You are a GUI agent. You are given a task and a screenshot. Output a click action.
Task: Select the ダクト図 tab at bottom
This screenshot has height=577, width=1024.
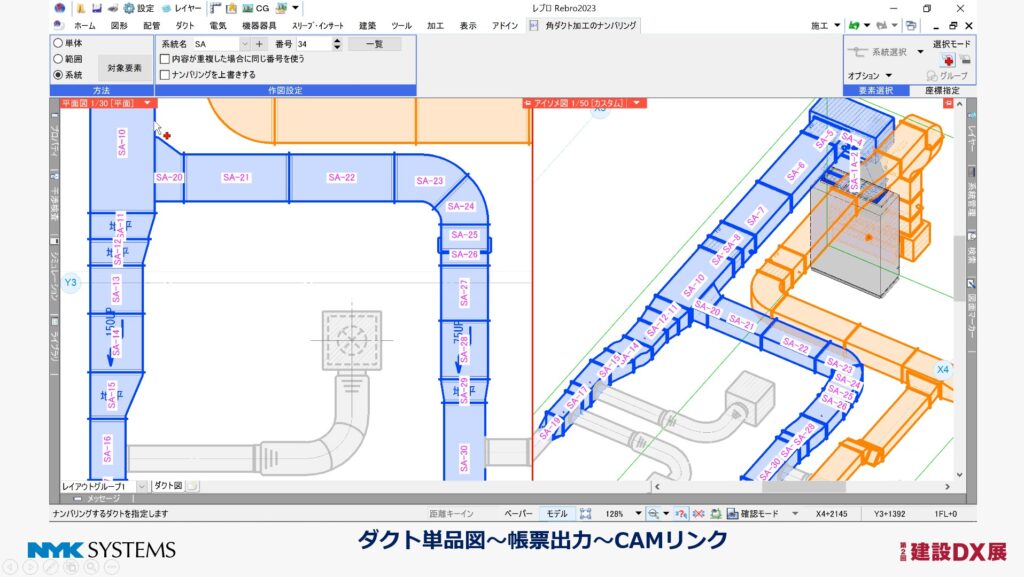click(x=170, y=486)
